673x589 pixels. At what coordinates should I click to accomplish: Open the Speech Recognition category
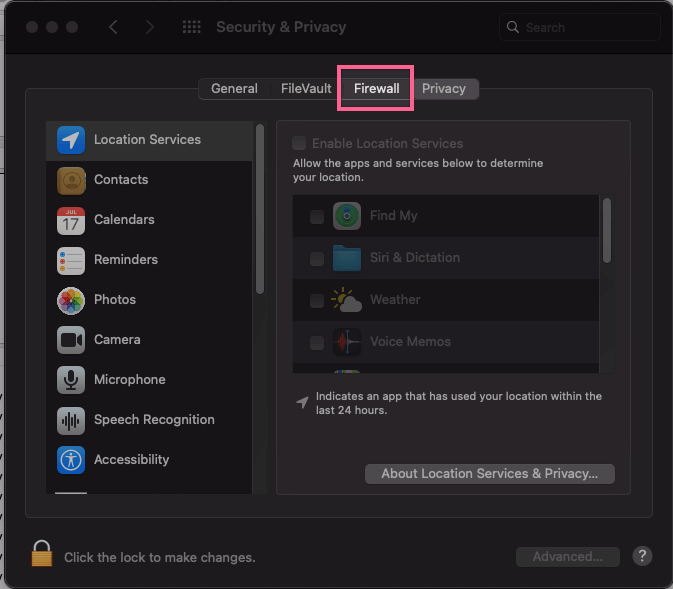click(149, 420)
